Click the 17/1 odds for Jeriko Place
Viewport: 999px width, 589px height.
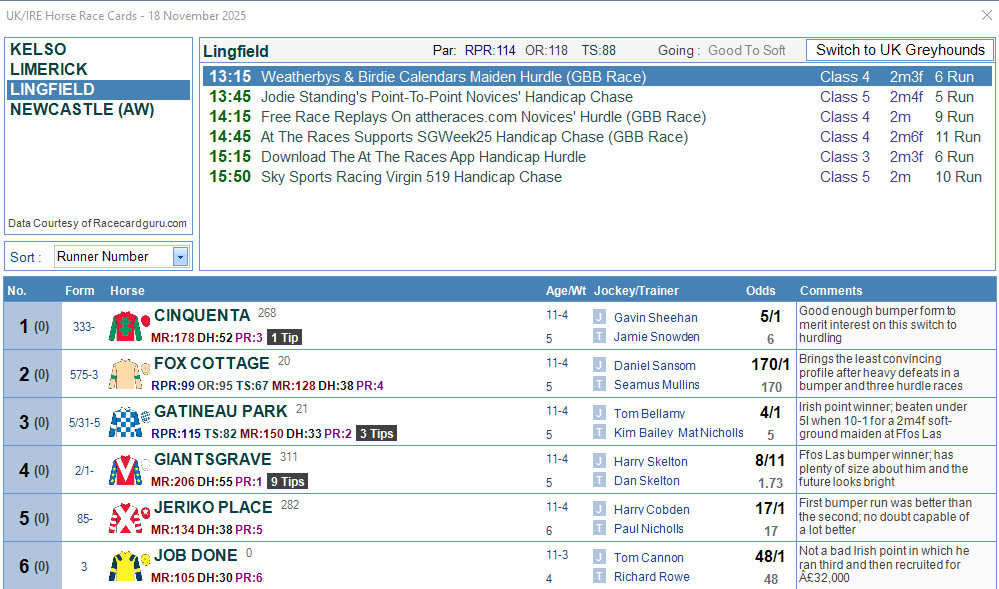tap(770, 509)
